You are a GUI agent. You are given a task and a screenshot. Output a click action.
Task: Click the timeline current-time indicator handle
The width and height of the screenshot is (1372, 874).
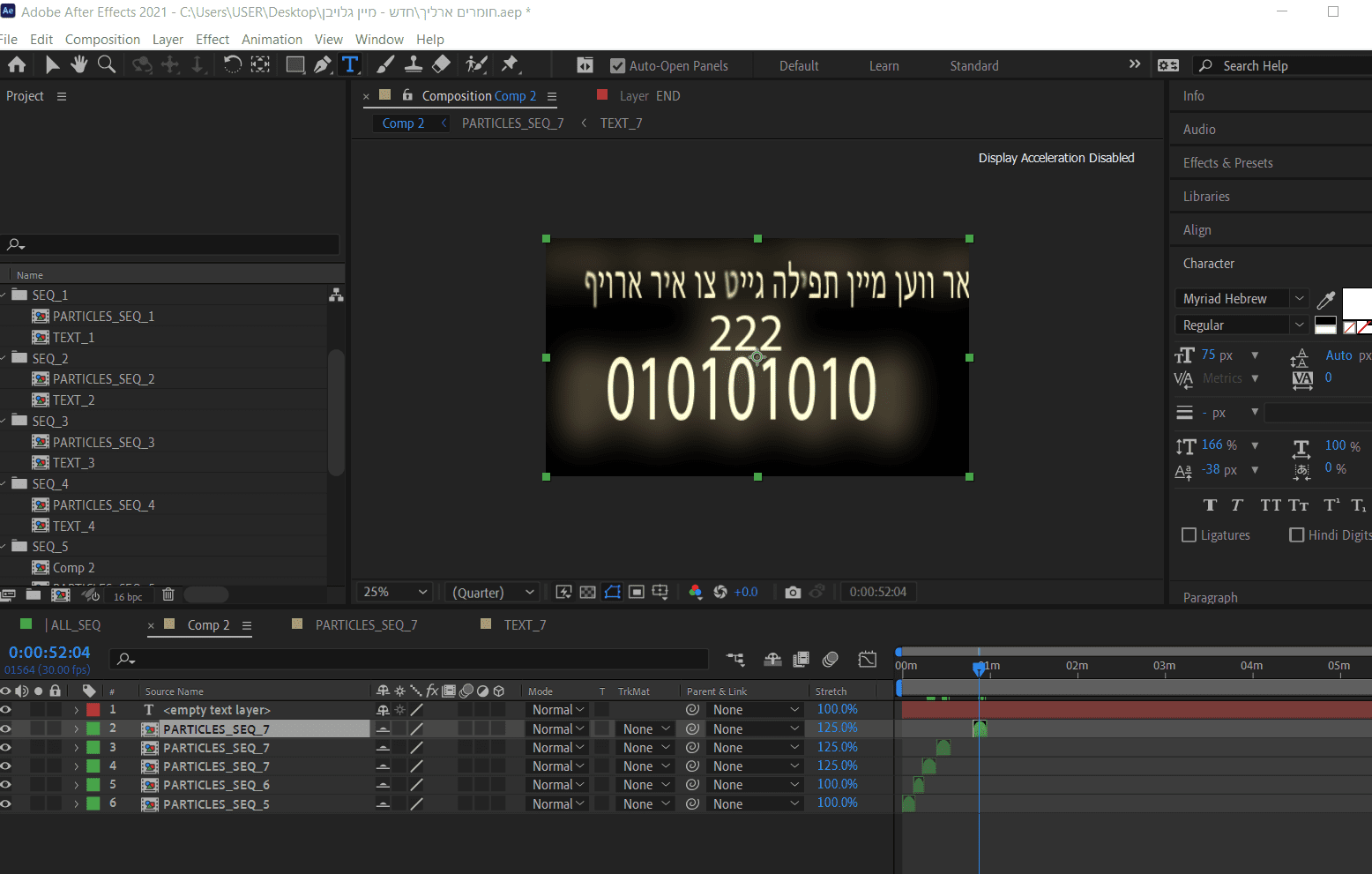979,668
